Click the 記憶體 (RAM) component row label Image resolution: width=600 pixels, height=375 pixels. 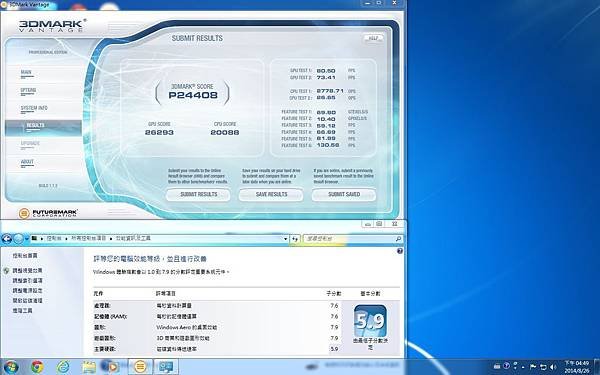(111, 317)
